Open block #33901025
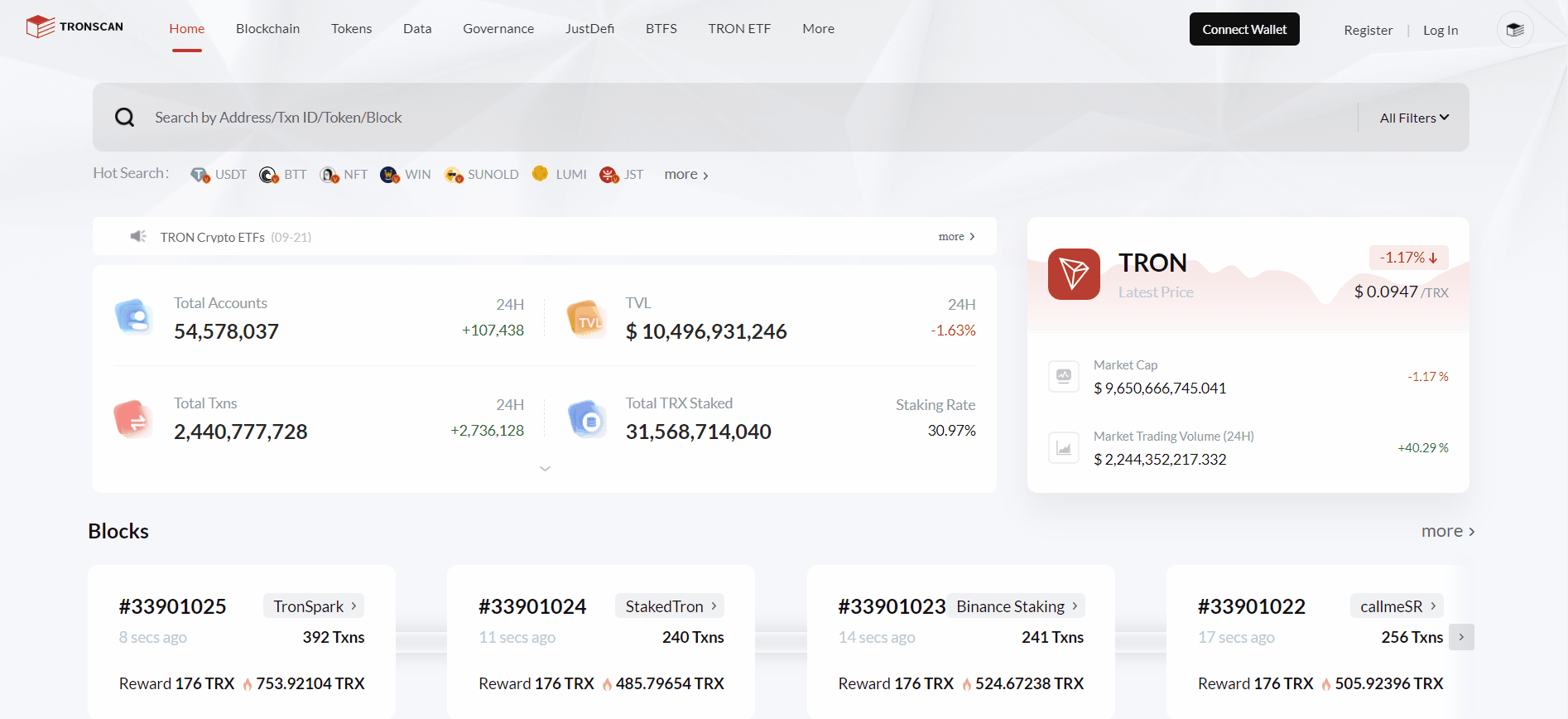The width and height of the screenshot is (1568, 719). [172, 606]
